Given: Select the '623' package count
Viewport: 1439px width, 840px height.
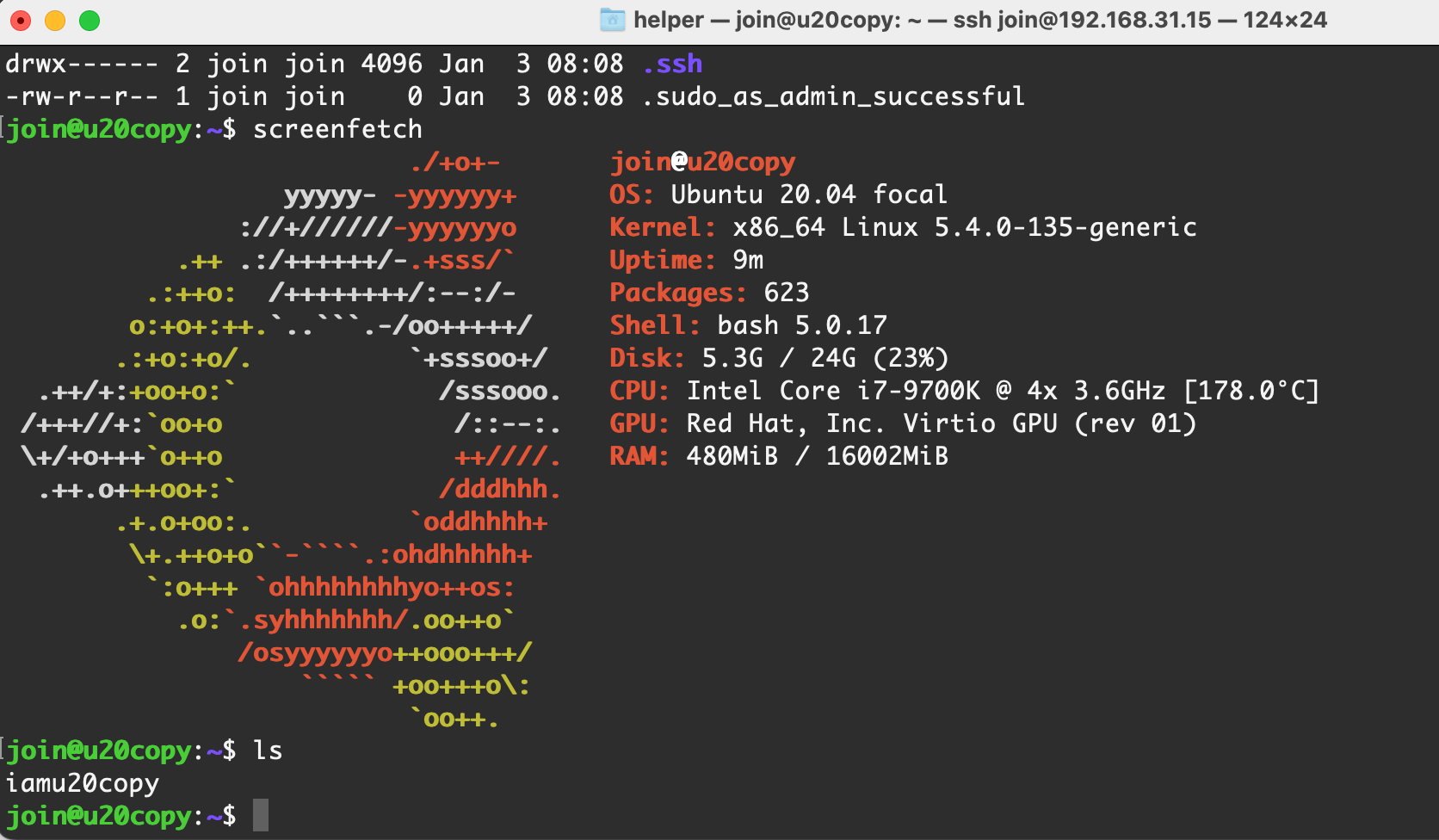Looking at the screenshot, I should coord(787,293).
